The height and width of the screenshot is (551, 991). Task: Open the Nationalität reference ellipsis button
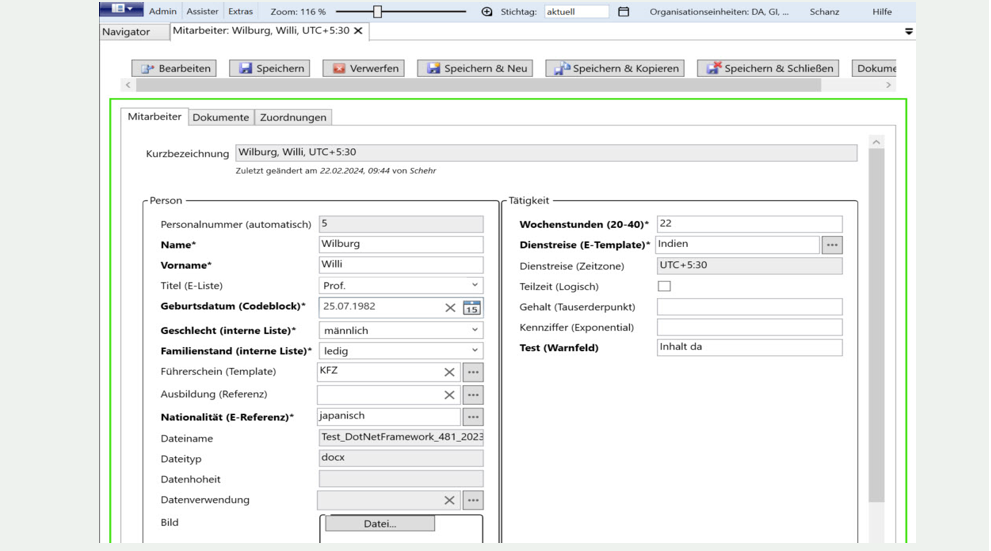pyautogui.click(x=473, y=417)
